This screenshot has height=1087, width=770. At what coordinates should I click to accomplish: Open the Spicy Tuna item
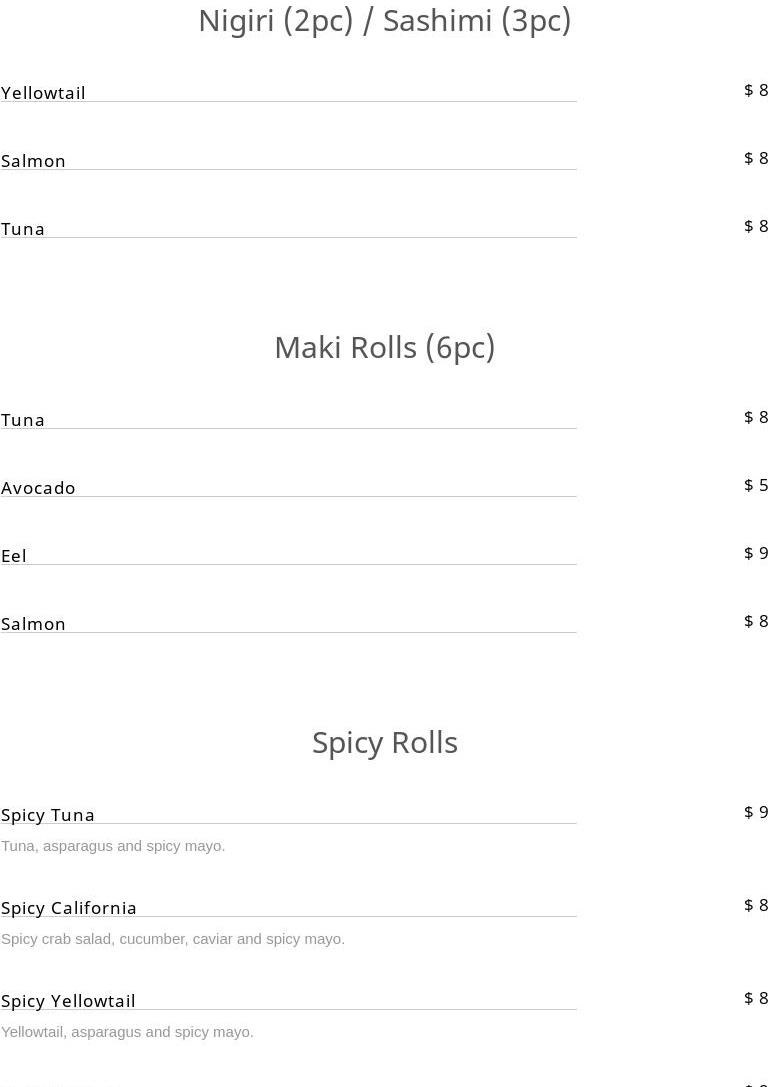48,814
